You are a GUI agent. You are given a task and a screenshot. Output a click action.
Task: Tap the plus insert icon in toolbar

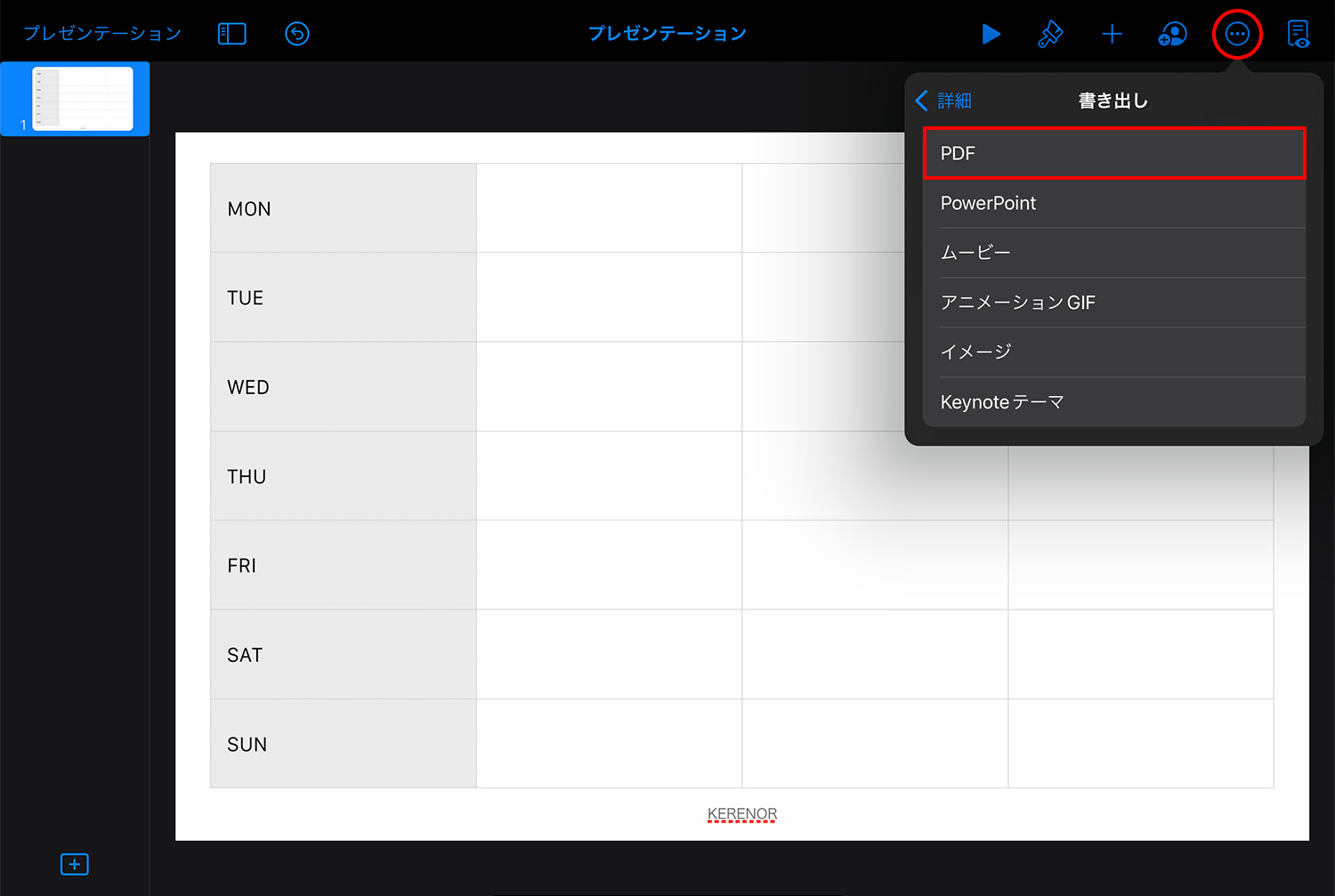click(1112, 34)
